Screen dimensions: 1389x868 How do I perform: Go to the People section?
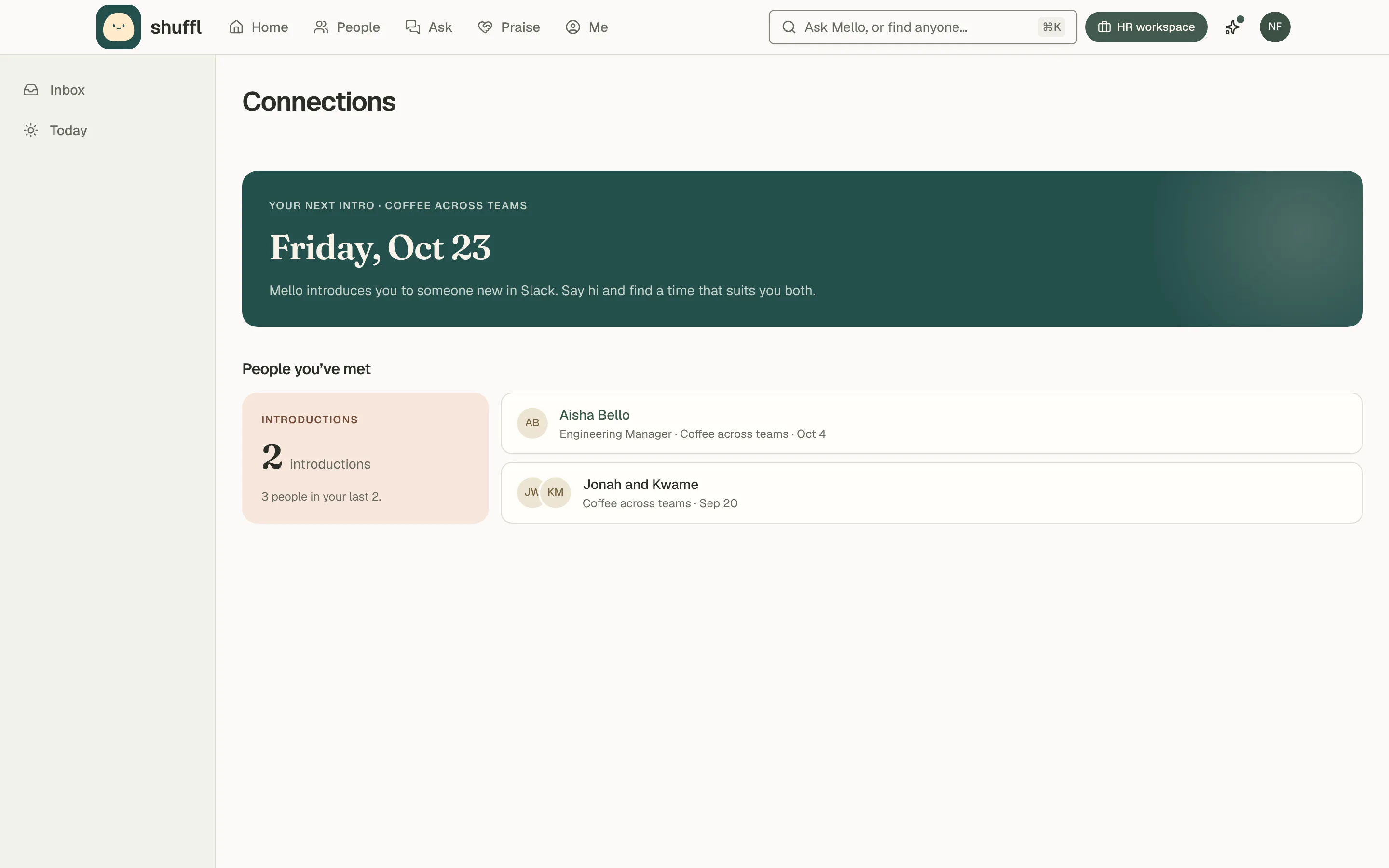coord(347,27)
